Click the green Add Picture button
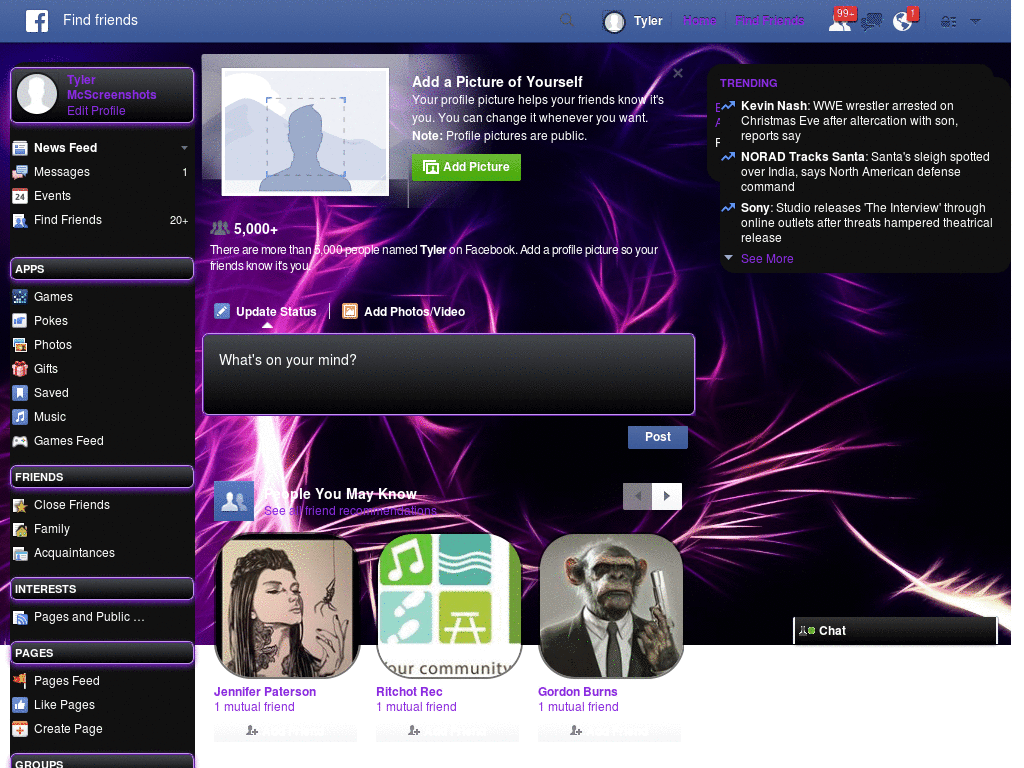Image resolution: width=1024 pixels, height=768 pixels. [466, 167]
